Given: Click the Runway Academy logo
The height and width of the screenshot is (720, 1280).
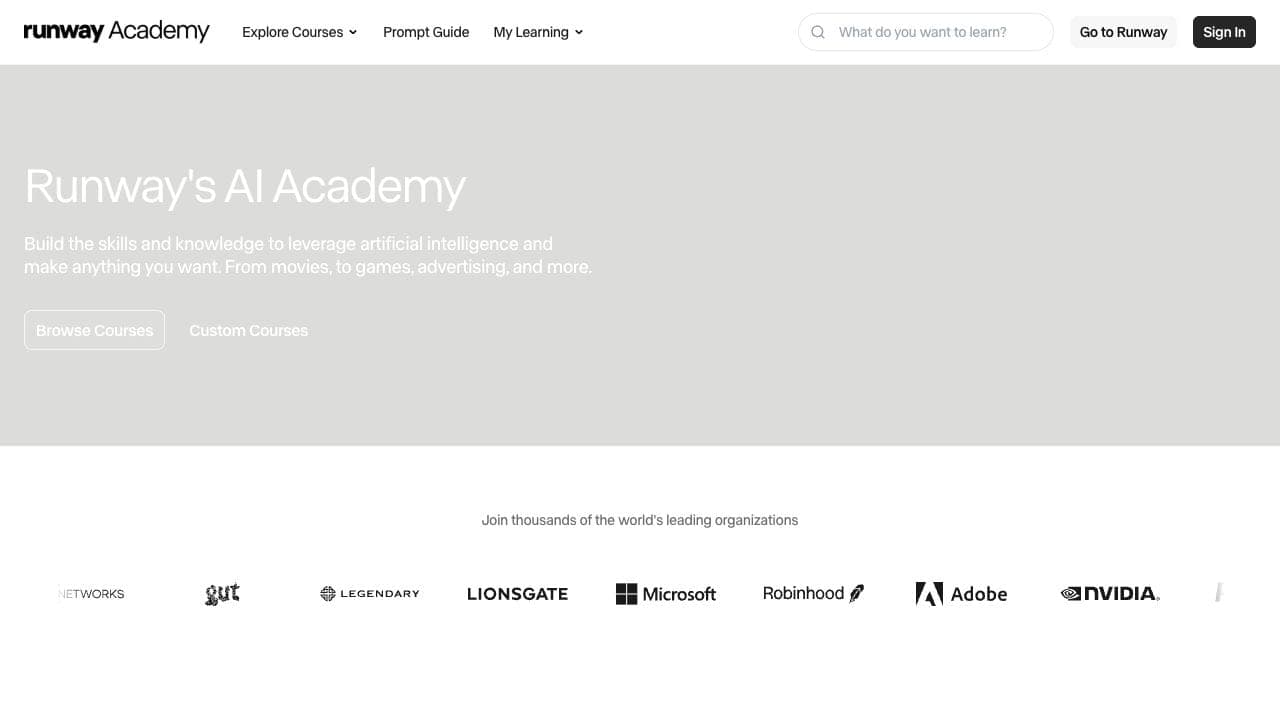Looking at the screenshot, I should pyautogui.click(x=117, y=32).
